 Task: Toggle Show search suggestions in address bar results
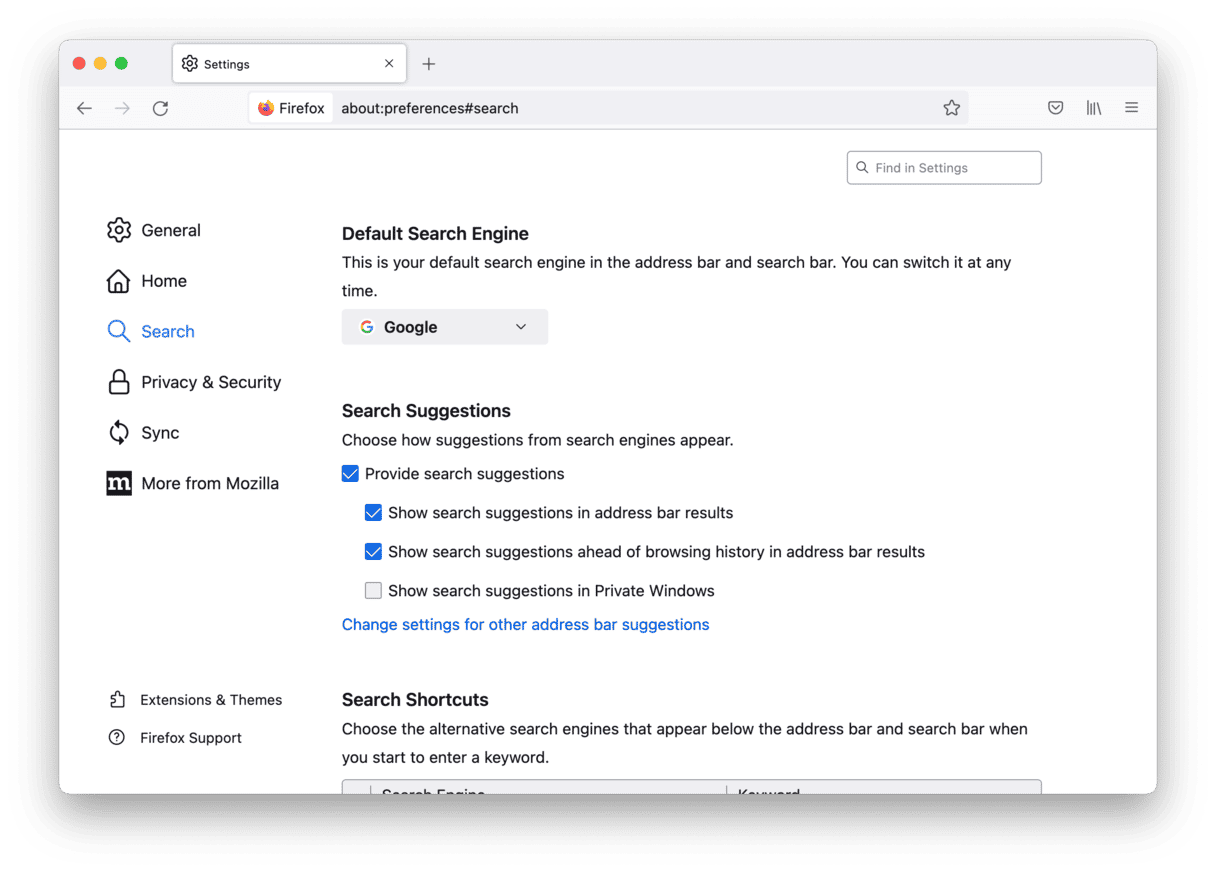click(373, 513)
